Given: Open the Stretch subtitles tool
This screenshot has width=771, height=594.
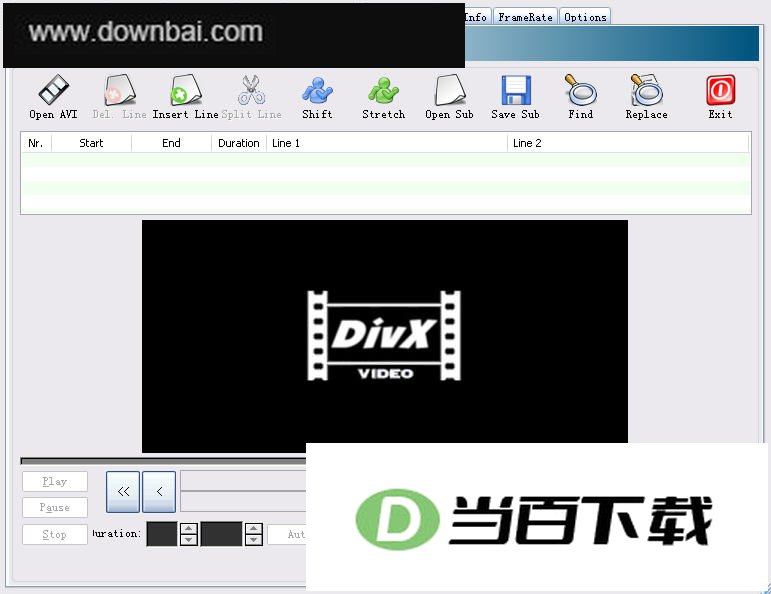Looking at the screenshot, I should pyautogui.click(x=384, y=97).
